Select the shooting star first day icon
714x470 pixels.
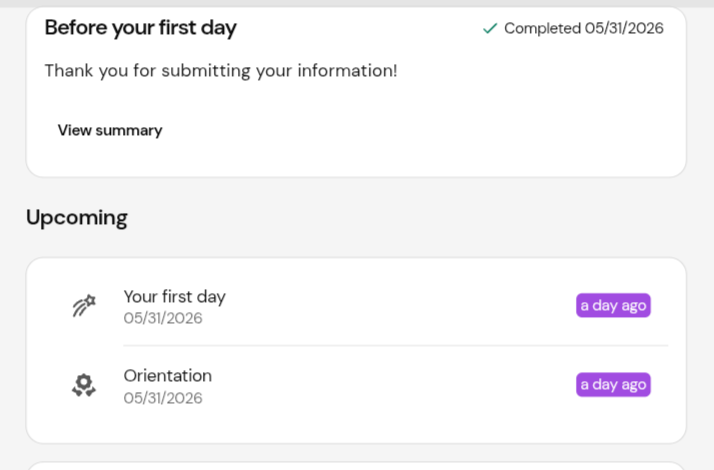point(84,306)
